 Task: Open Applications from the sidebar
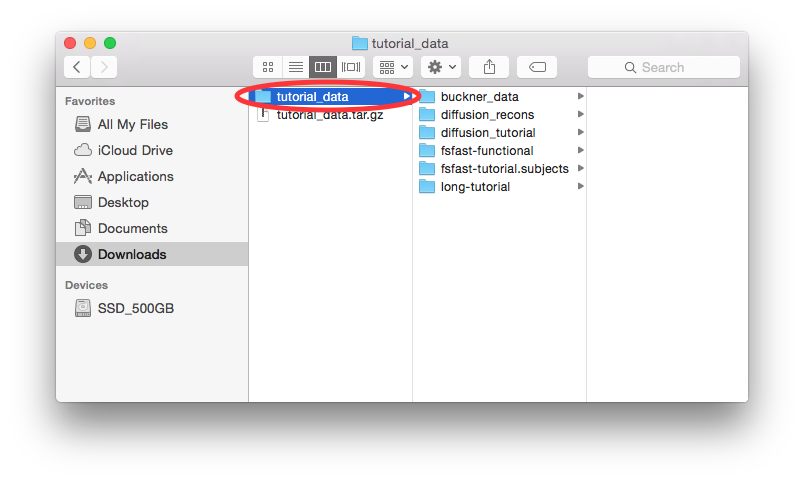click(x=135, y=177)
